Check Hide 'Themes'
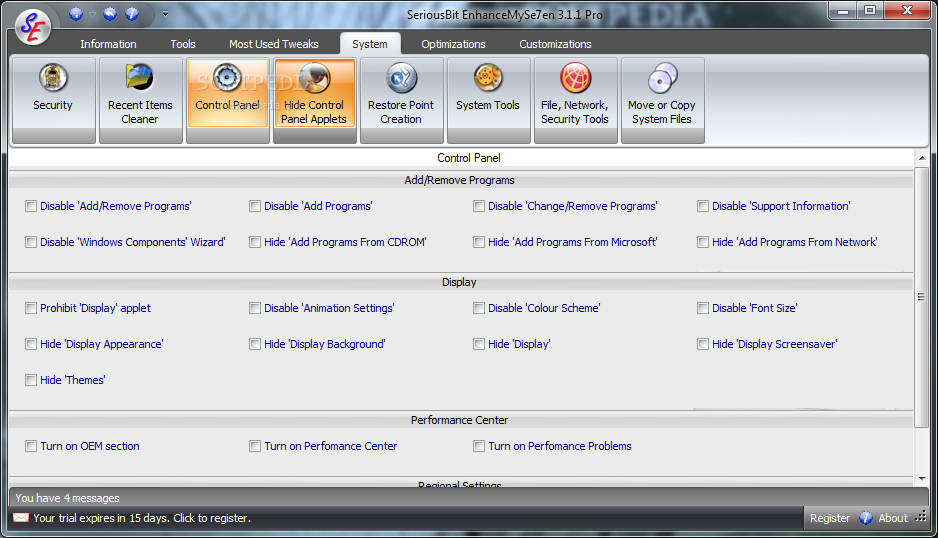 tap(31, 379)
